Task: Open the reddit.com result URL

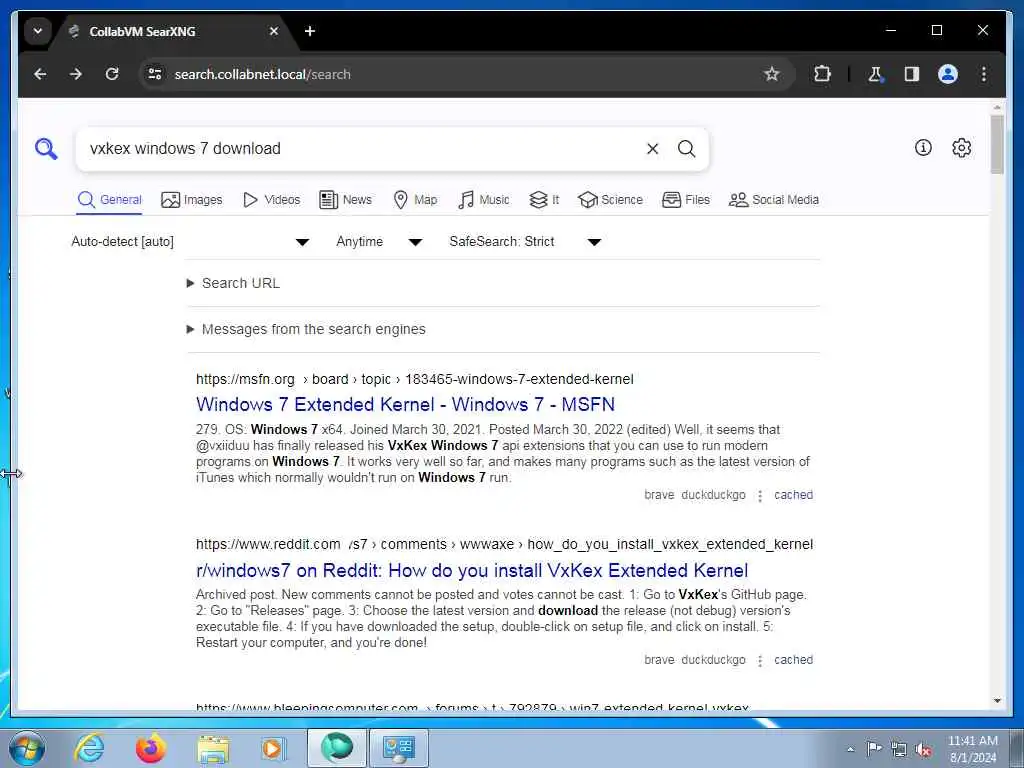Action: pos(504,545)
